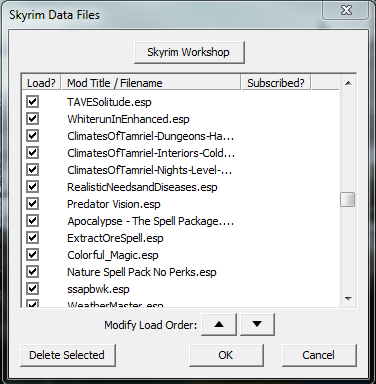Click the scrollbar up arrow
This screenshot has height=384, width=376.
click(x=348, y=83)
